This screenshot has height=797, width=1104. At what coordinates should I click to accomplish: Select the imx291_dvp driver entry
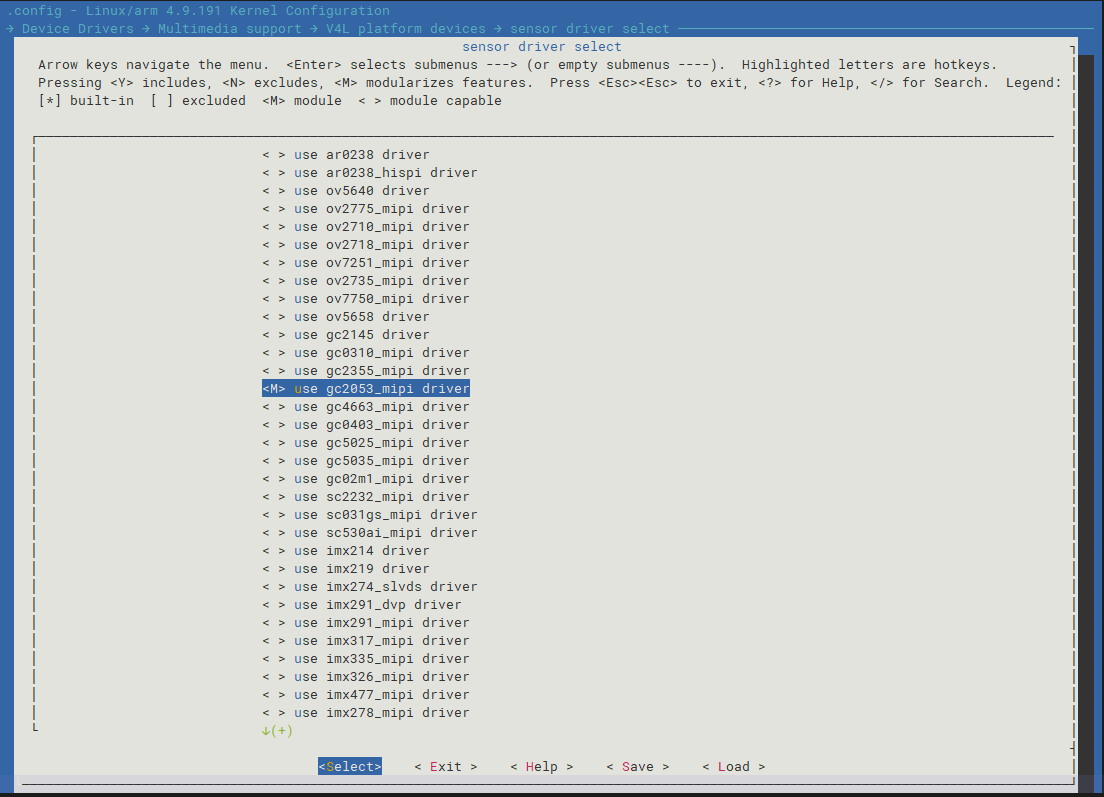click(x=362, y=605)
